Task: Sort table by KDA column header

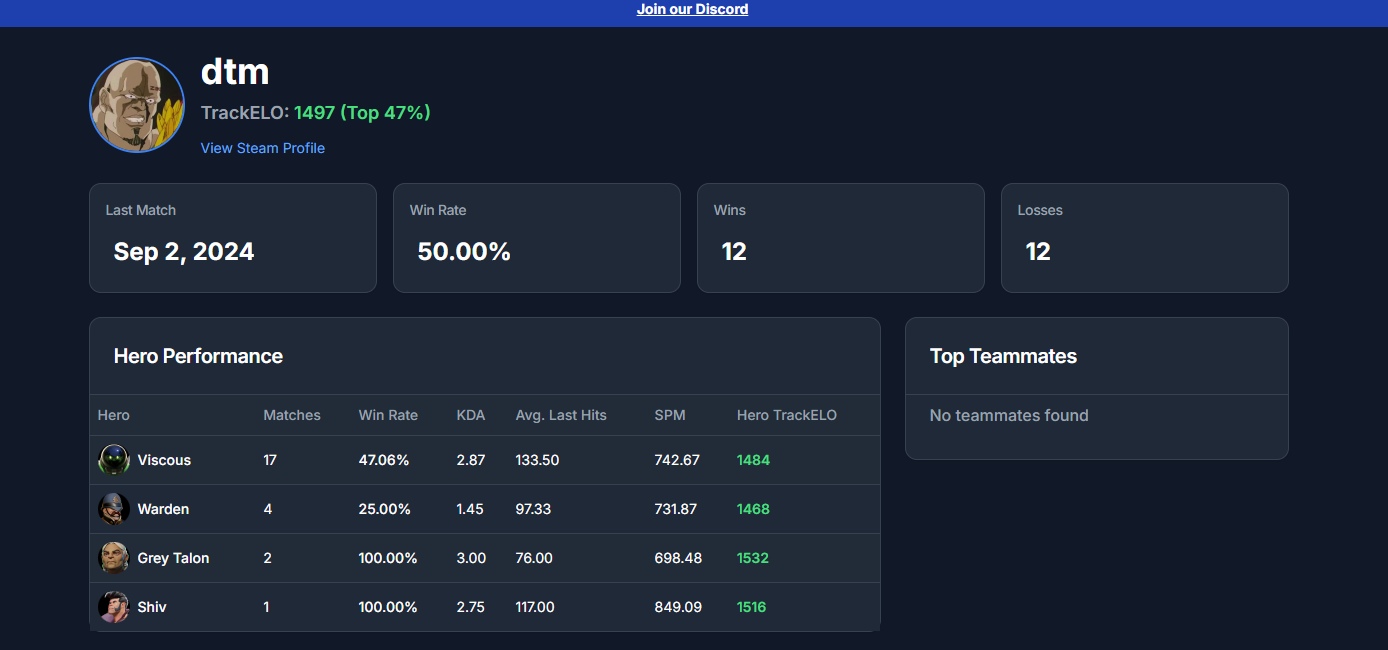Action: (x=470, y=415)
